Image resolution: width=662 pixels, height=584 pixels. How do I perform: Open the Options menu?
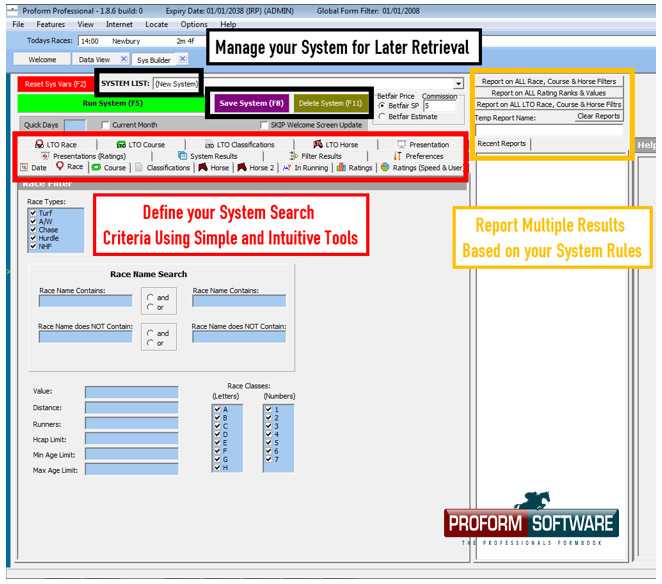coord(194,24)
